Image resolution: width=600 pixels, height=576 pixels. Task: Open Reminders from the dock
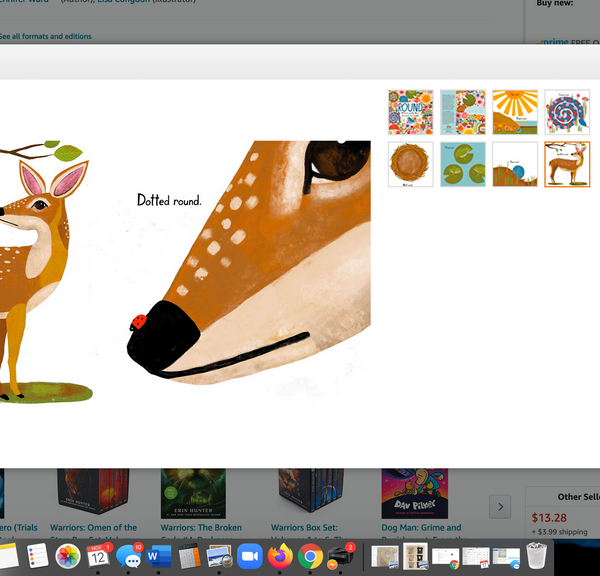click(x=38, y=556)
